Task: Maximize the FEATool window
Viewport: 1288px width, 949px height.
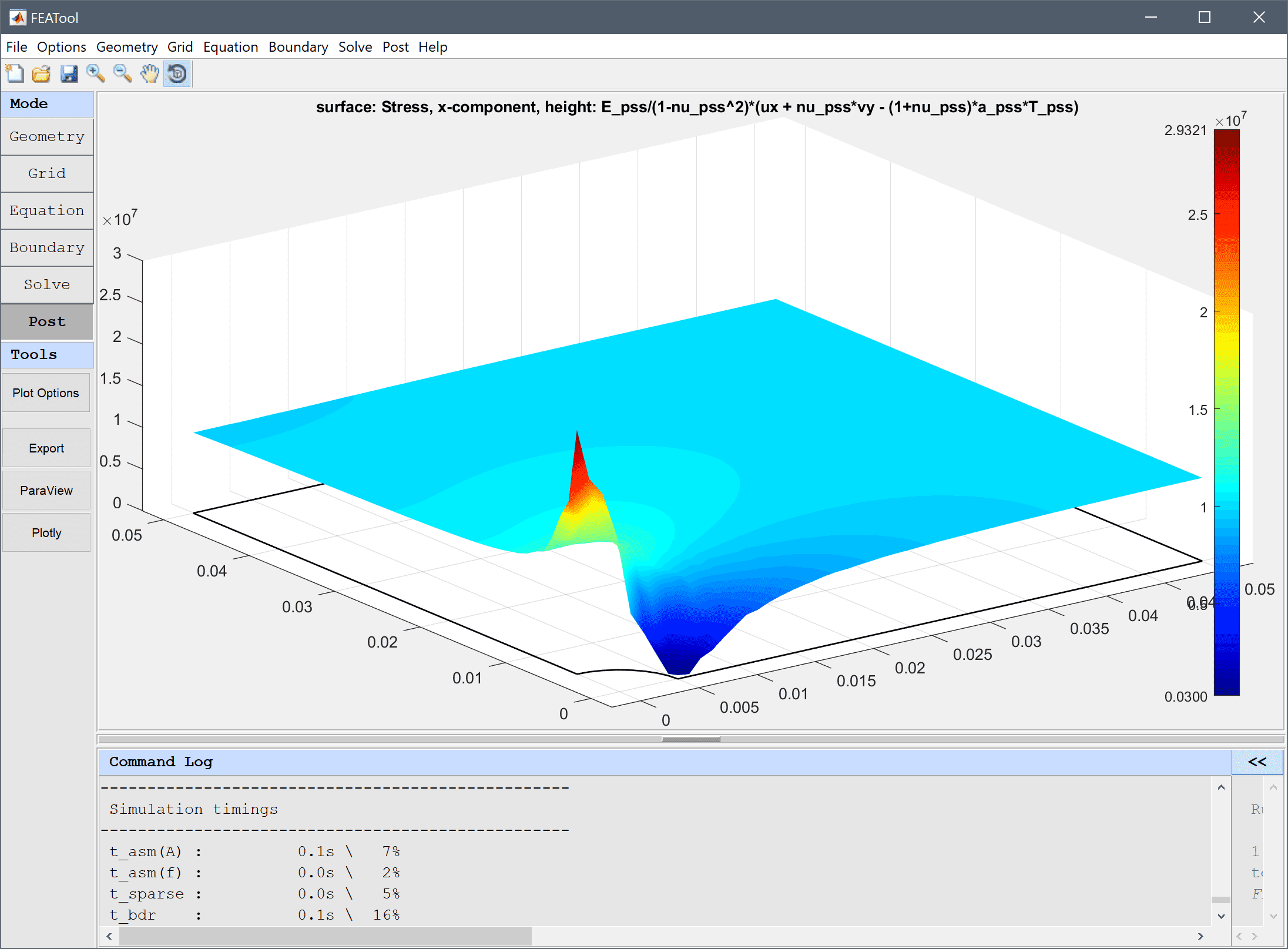Action: point(1205,18)
